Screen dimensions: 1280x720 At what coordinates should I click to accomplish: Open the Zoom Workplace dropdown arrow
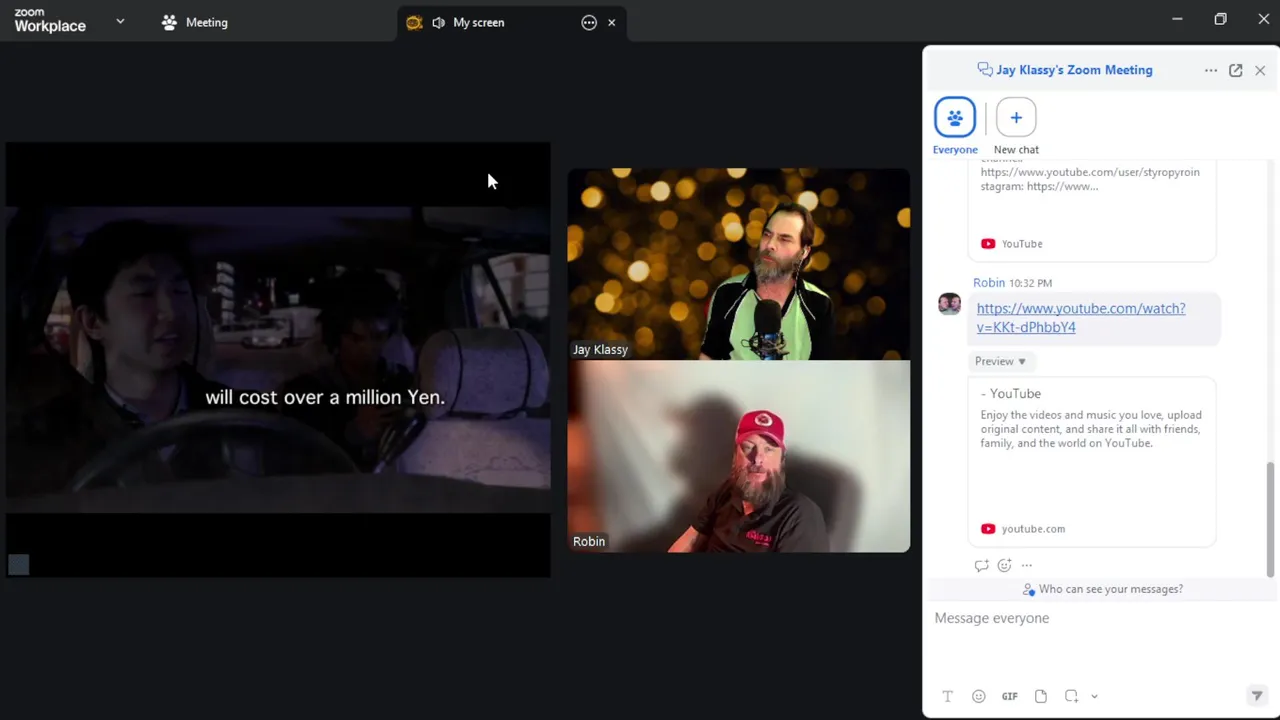pyautogui.click(x=120, y=21)
